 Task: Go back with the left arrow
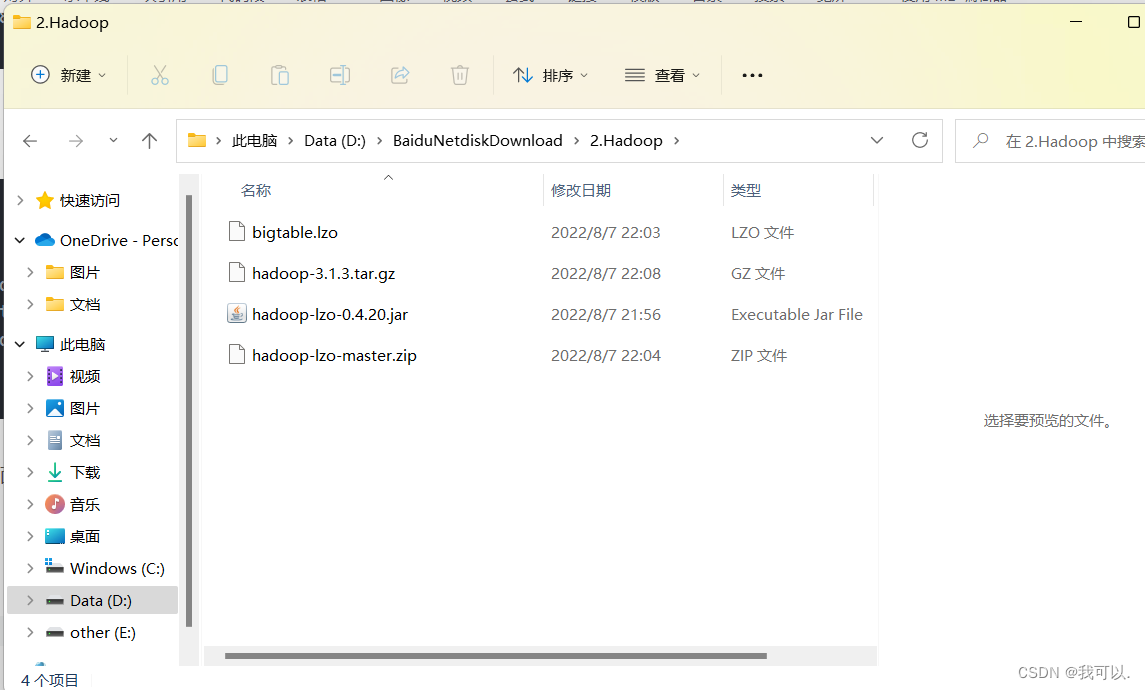point(30,141)
